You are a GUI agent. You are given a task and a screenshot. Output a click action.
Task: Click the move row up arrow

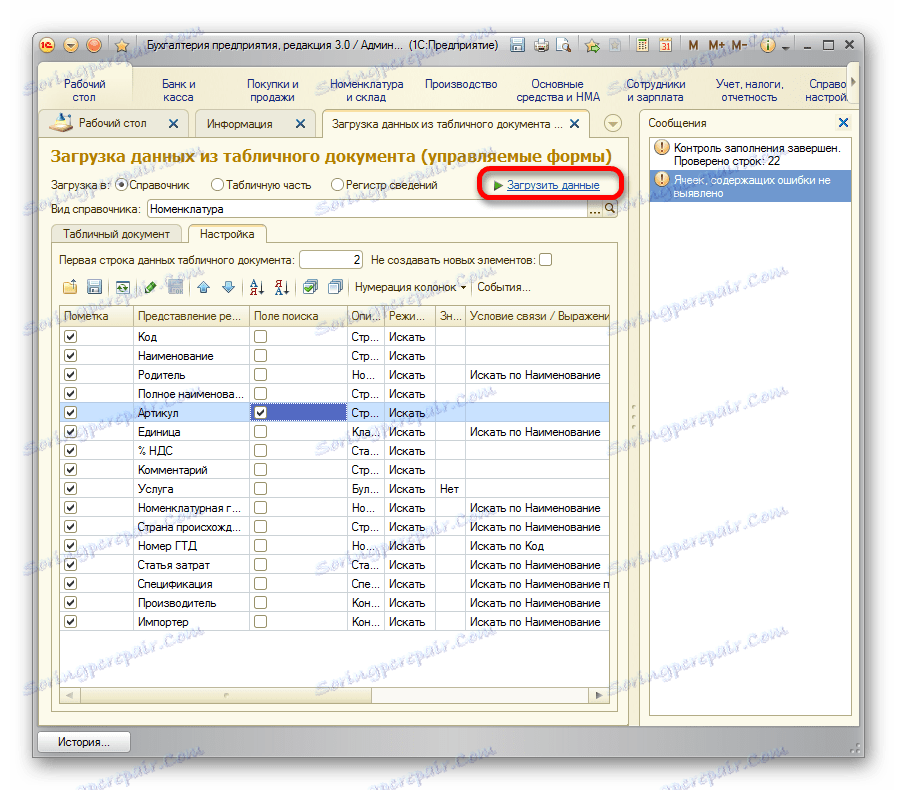(204, 287)
